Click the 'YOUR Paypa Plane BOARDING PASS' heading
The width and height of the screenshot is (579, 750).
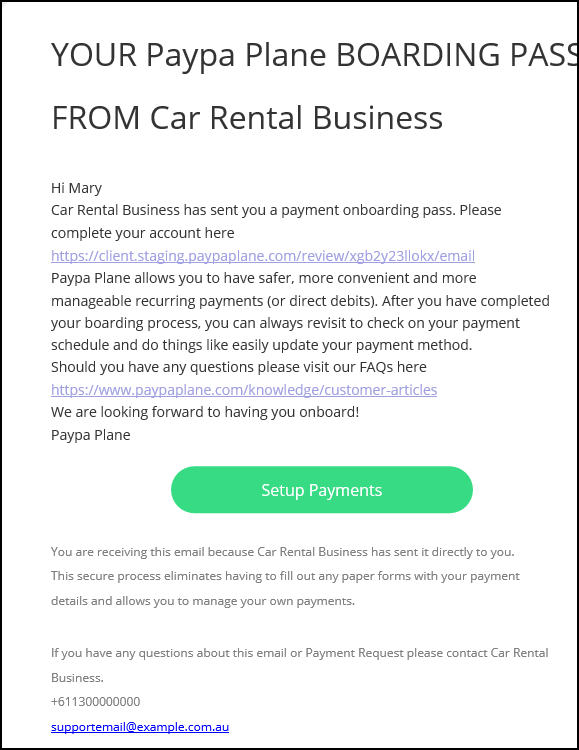tap(314, 55)
